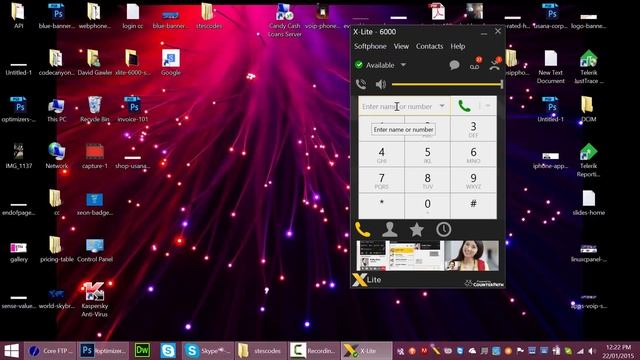The height and width of the screenshot is (360, 640).
Task: Select the Recycle Bin desktop icon
Action: coord(95,109)
